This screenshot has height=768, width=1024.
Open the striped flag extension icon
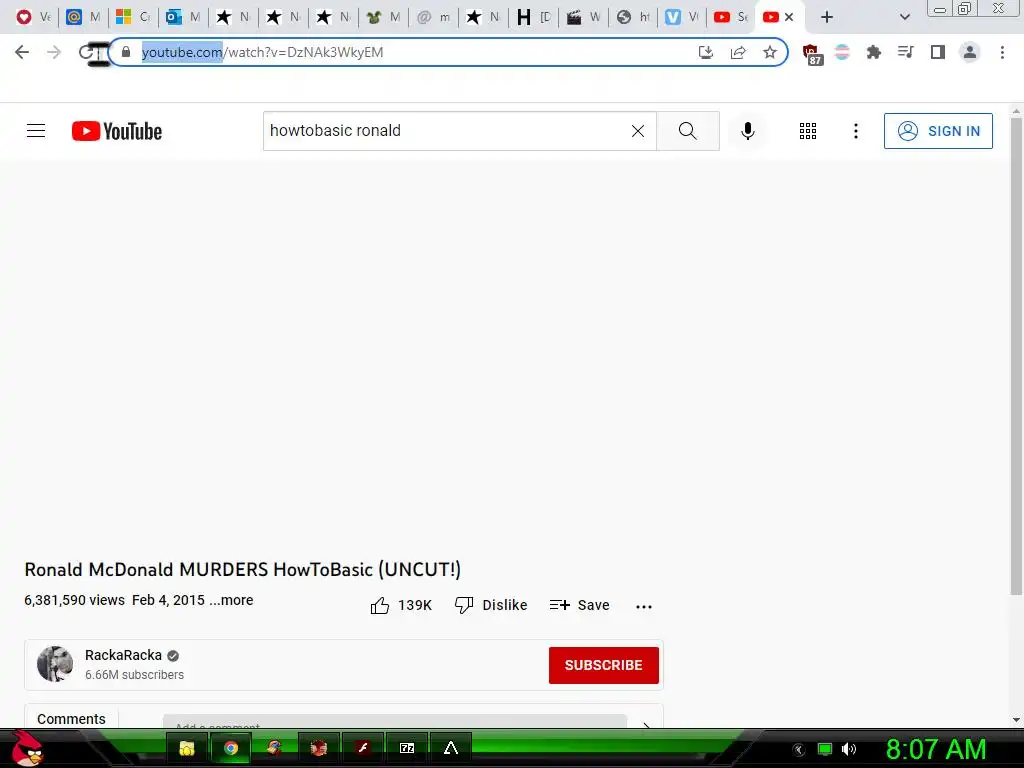(842, 52)
